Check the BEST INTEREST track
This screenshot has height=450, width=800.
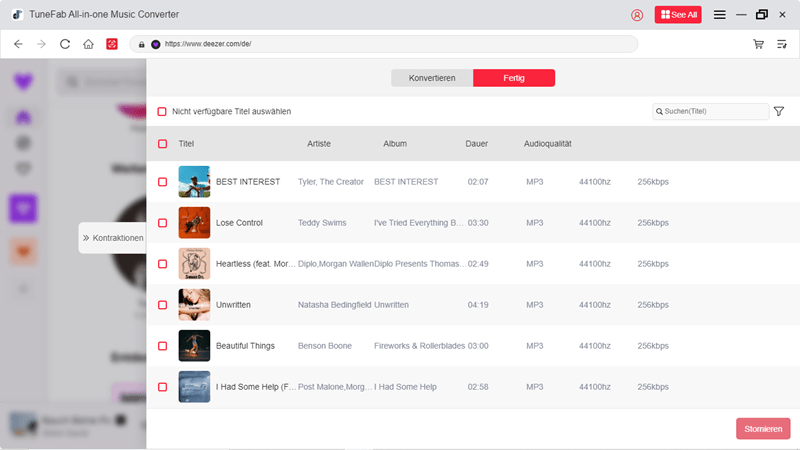[x=162, y=182]
